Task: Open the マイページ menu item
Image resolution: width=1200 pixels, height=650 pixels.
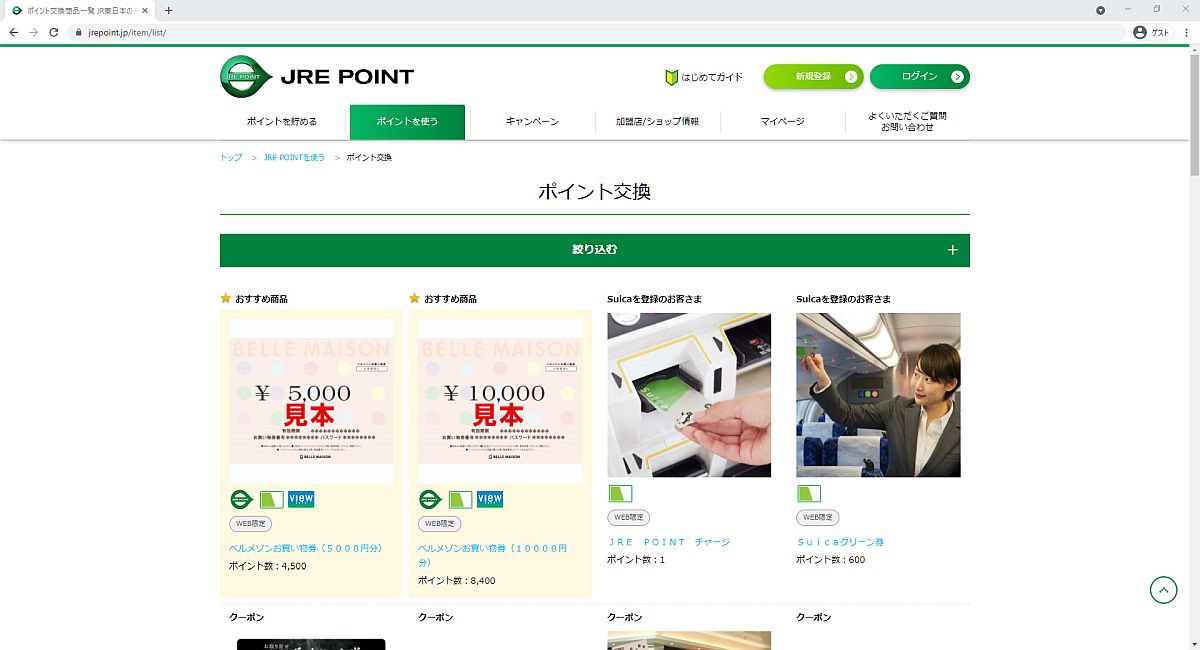Action: coord(782,121)
